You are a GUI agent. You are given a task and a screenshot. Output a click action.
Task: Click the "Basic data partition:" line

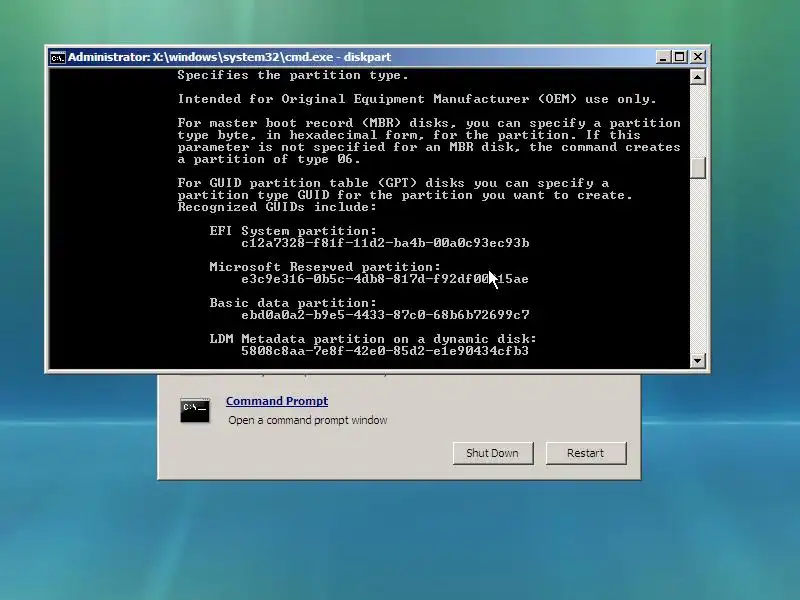[293, 303]
